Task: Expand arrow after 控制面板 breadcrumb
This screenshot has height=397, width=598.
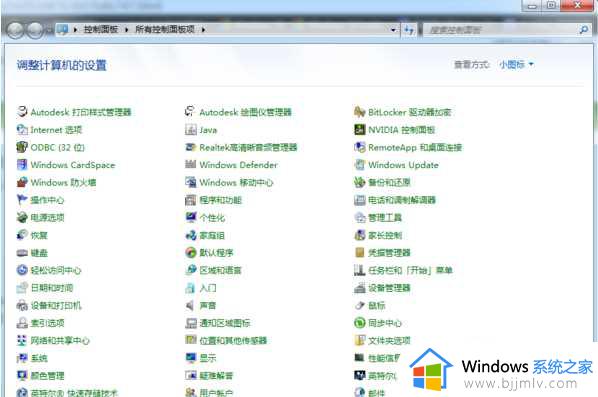Action: [127, 29]
